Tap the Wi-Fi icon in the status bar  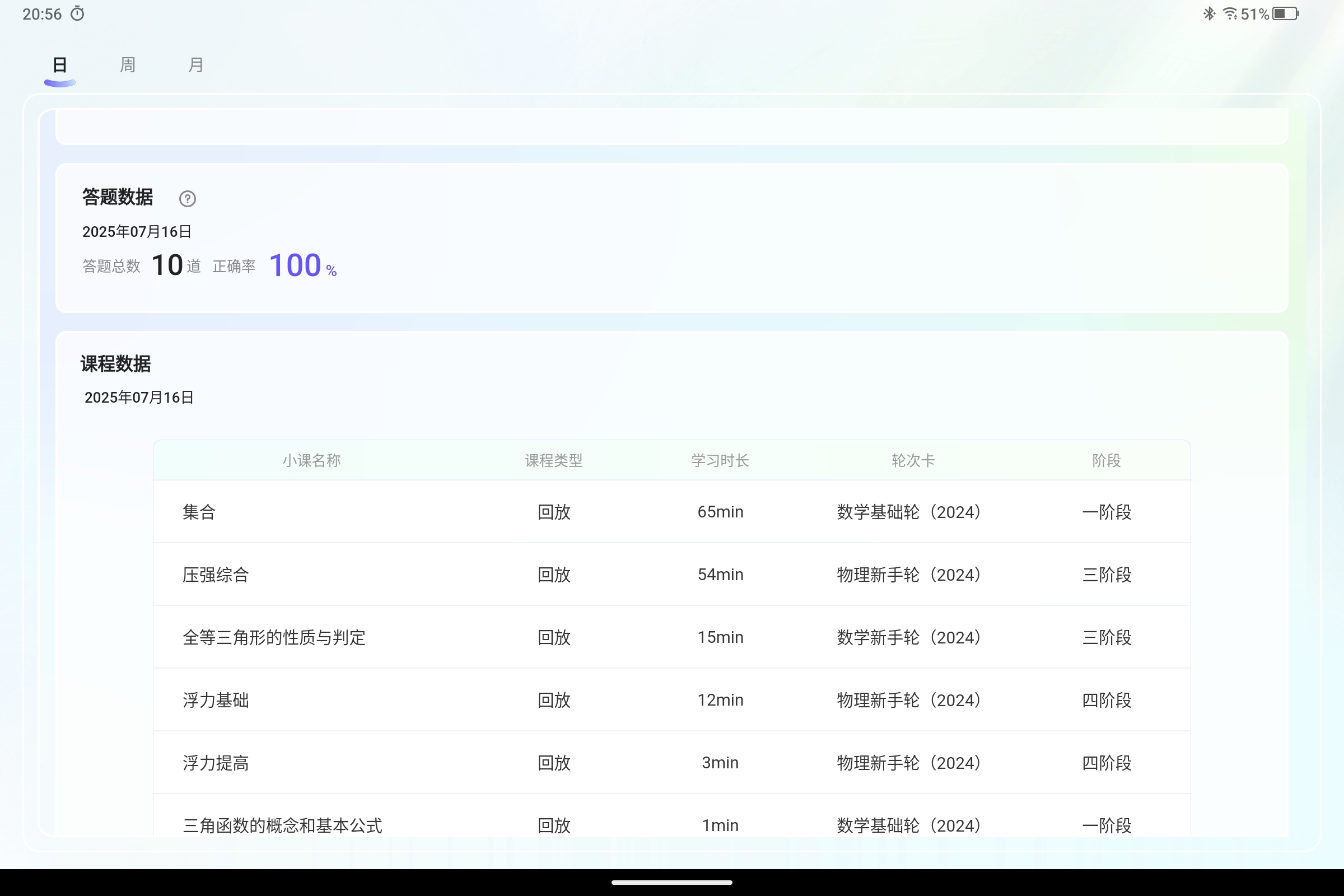point(1230,13)
